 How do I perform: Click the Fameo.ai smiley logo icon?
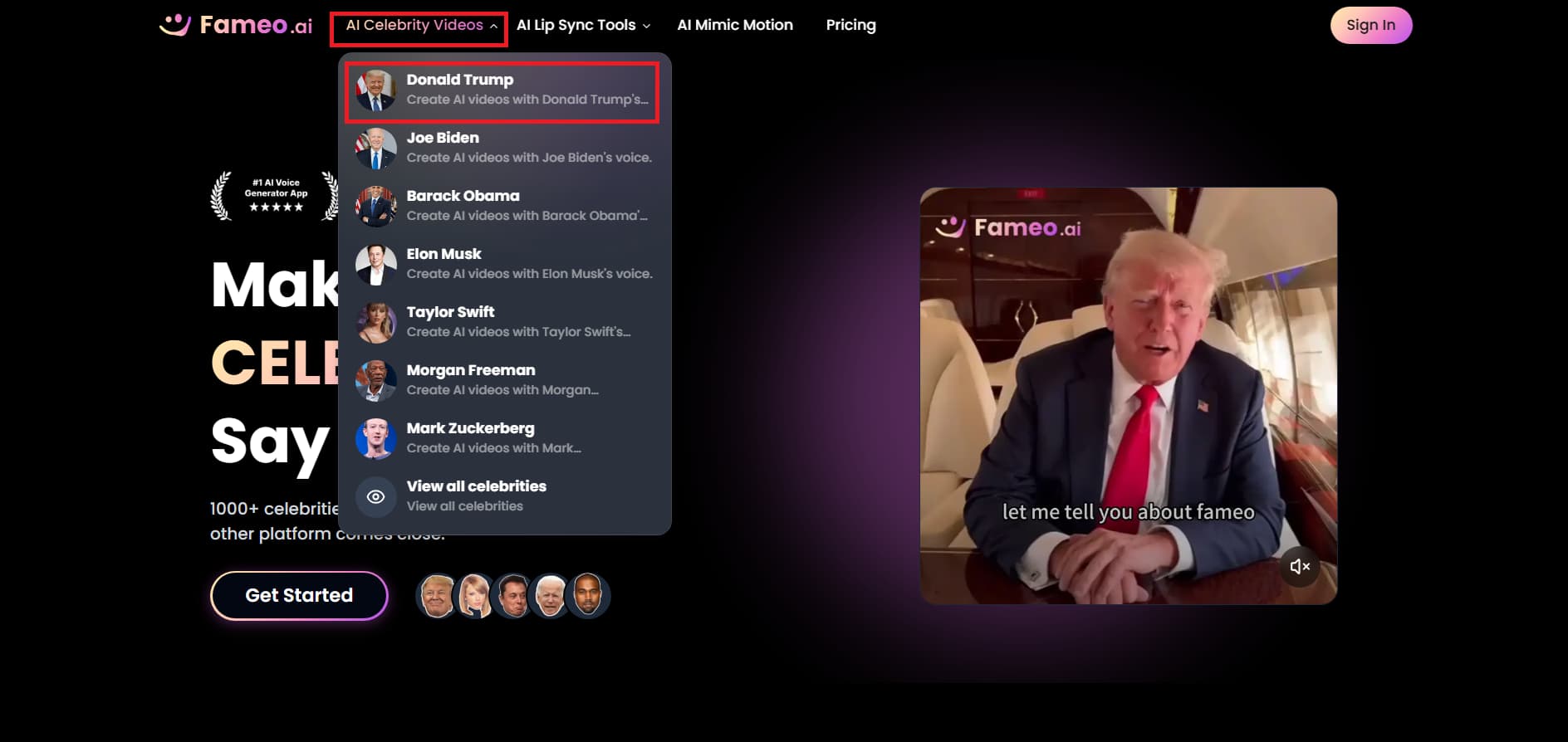point(175,25)
